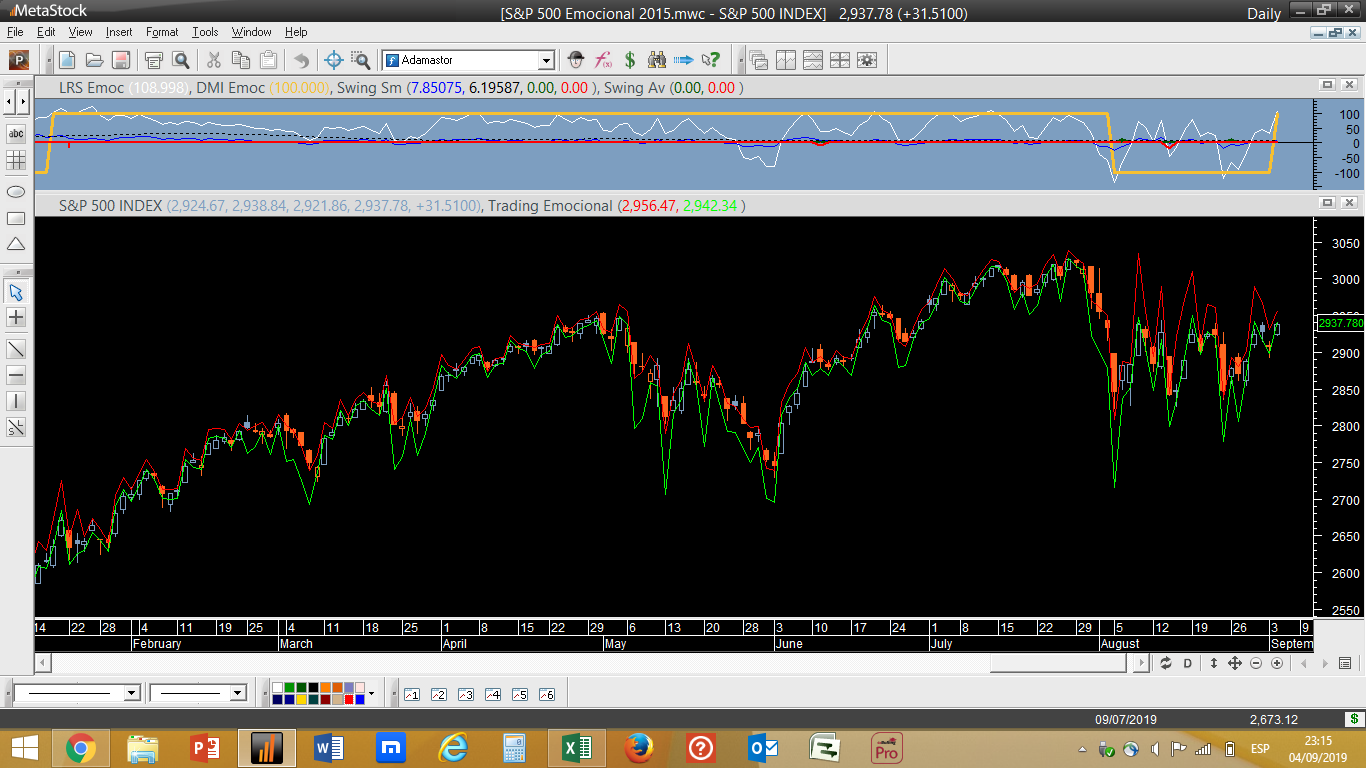
Task: Select the zoom box magnifier tool
Action: tap(360, 60)
